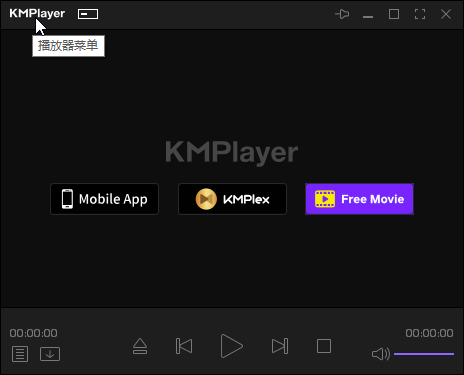Click the elapsed time 00:00:00 display
The width and height of the screenshot is (464, 375).
tap(33, 333)
